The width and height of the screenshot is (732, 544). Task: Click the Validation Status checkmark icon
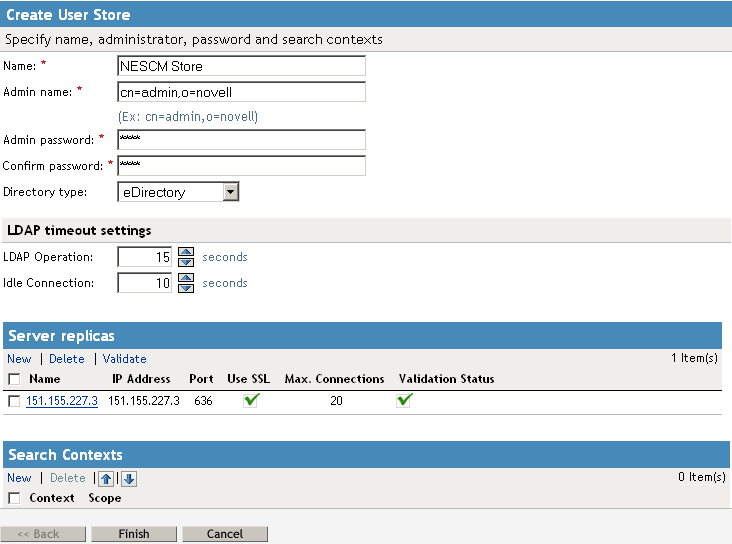[x=404, y=400]
